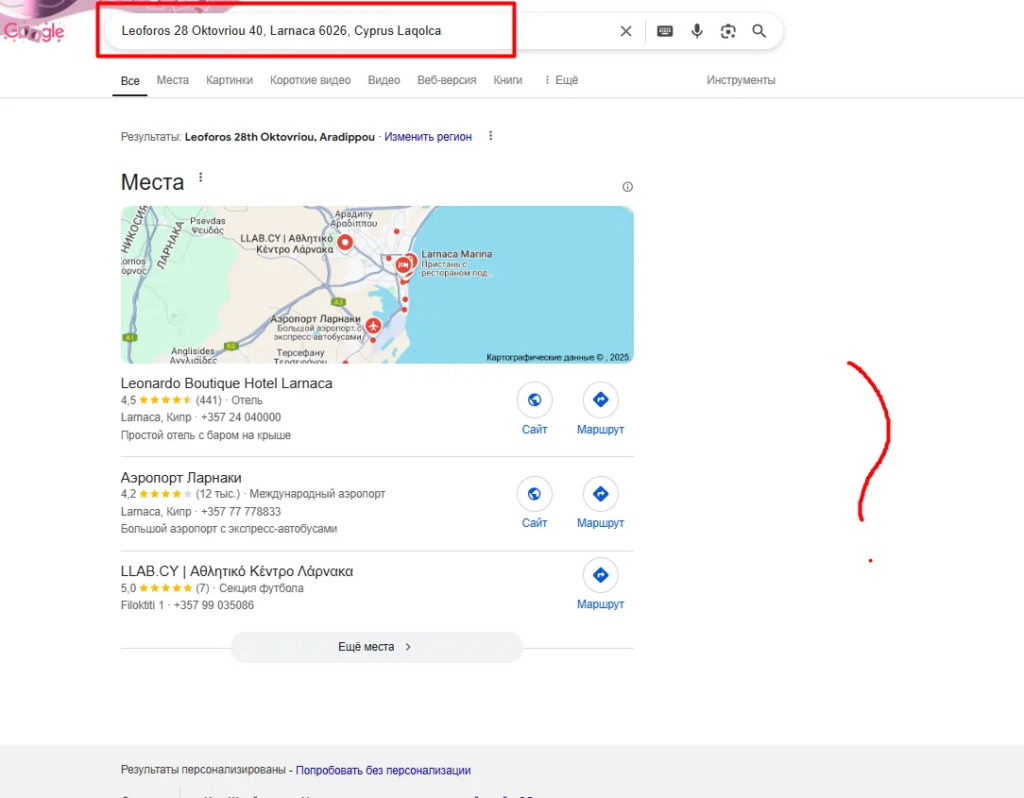Image resolution: width=1024 pixels, height=798 pixels.
Task: Click Filoktiti 1 address text
Action: point(142,605)
